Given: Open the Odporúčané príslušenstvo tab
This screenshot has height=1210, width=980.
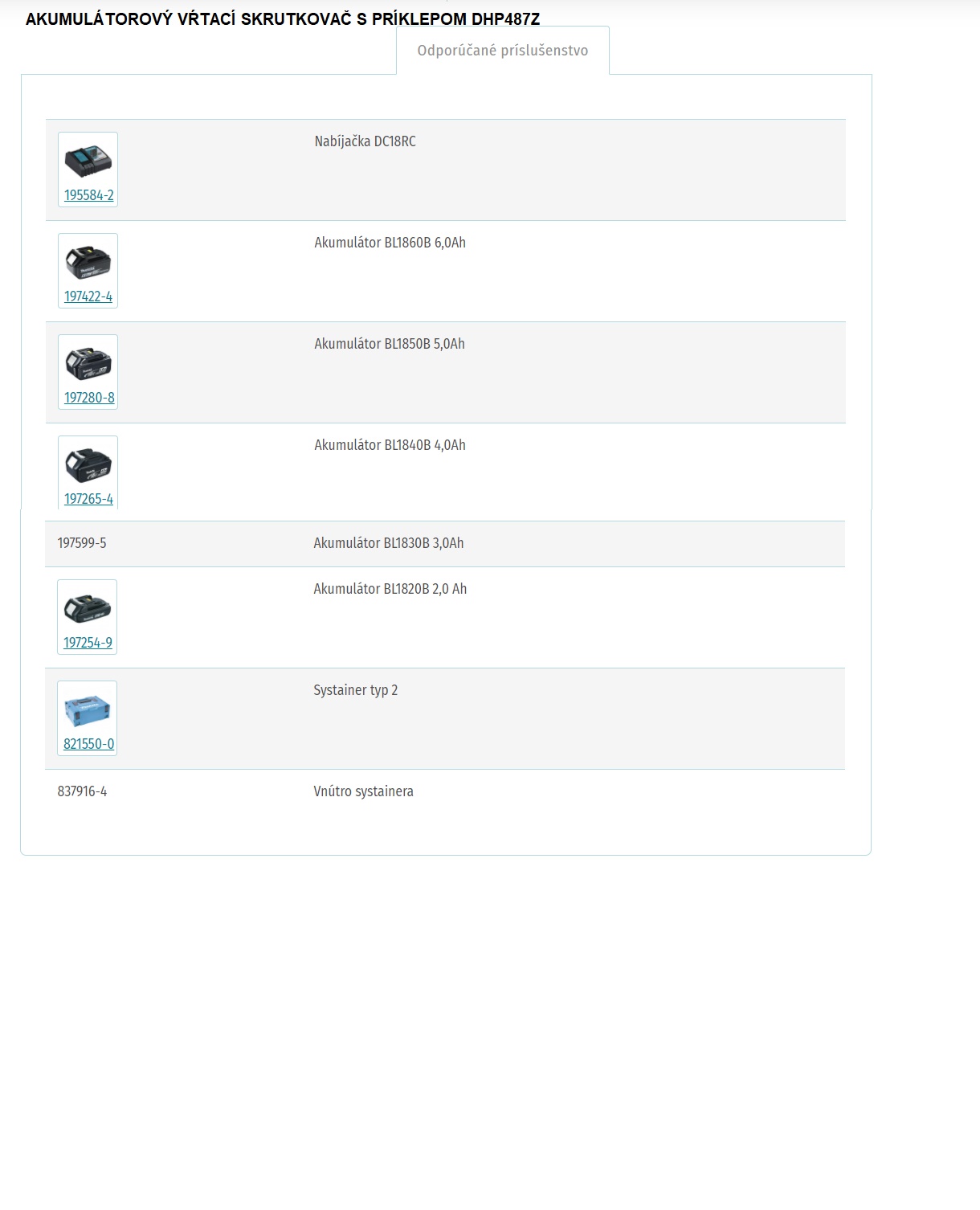Looking at the screenshot, I should pyautogui.click(x=503, y=51).
